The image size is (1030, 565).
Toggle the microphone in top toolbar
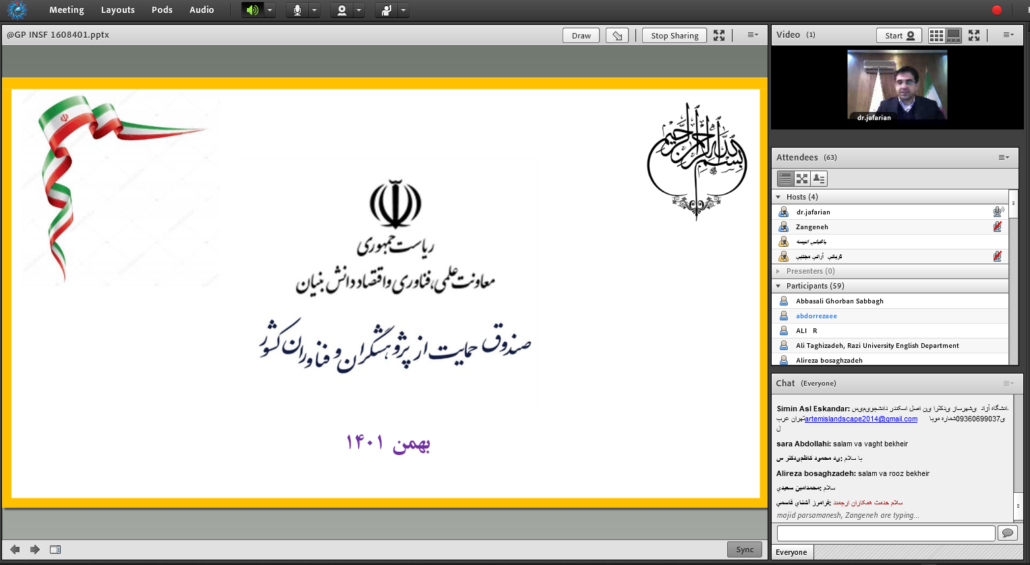pyautogui.click(x=297, y=10)
